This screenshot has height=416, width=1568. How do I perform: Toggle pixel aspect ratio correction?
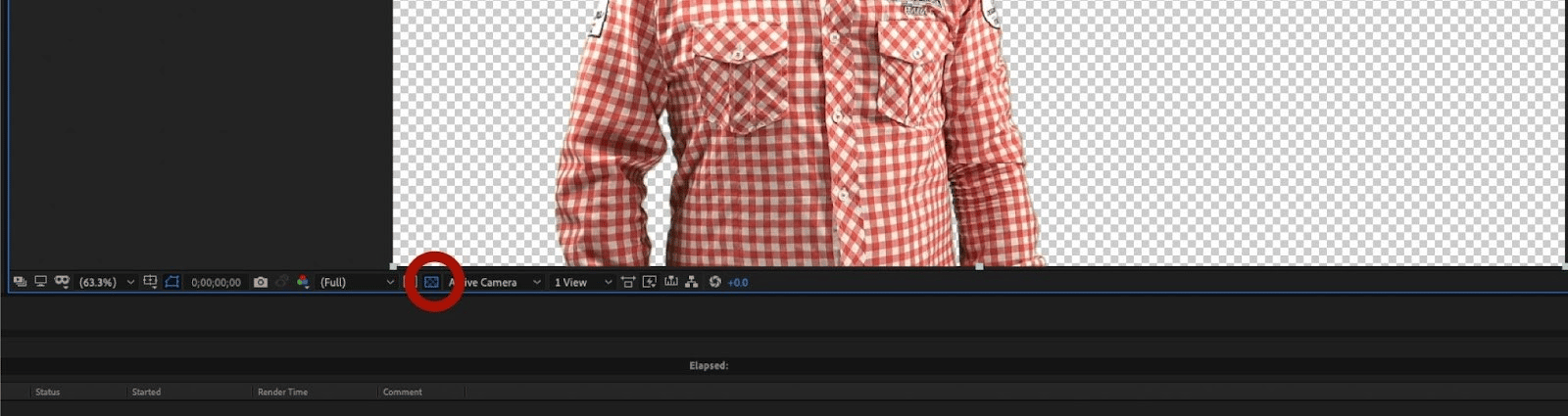click(628, 282)
